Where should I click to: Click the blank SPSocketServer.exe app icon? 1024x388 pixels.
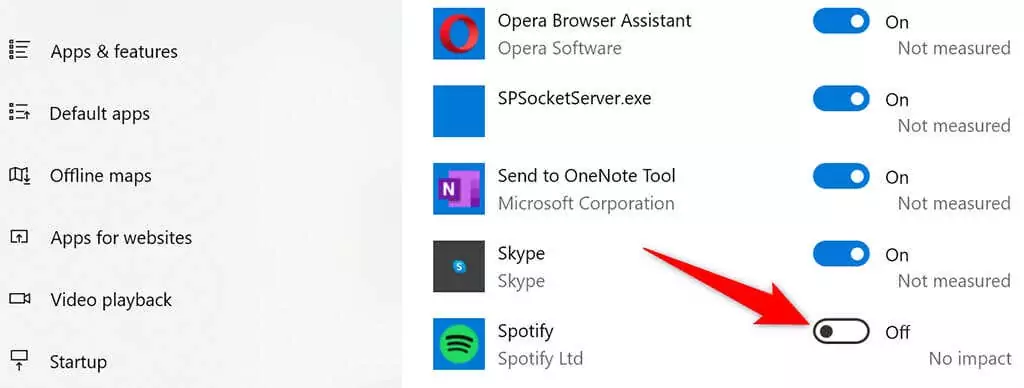pyautogui.click(x=458, y=111)
